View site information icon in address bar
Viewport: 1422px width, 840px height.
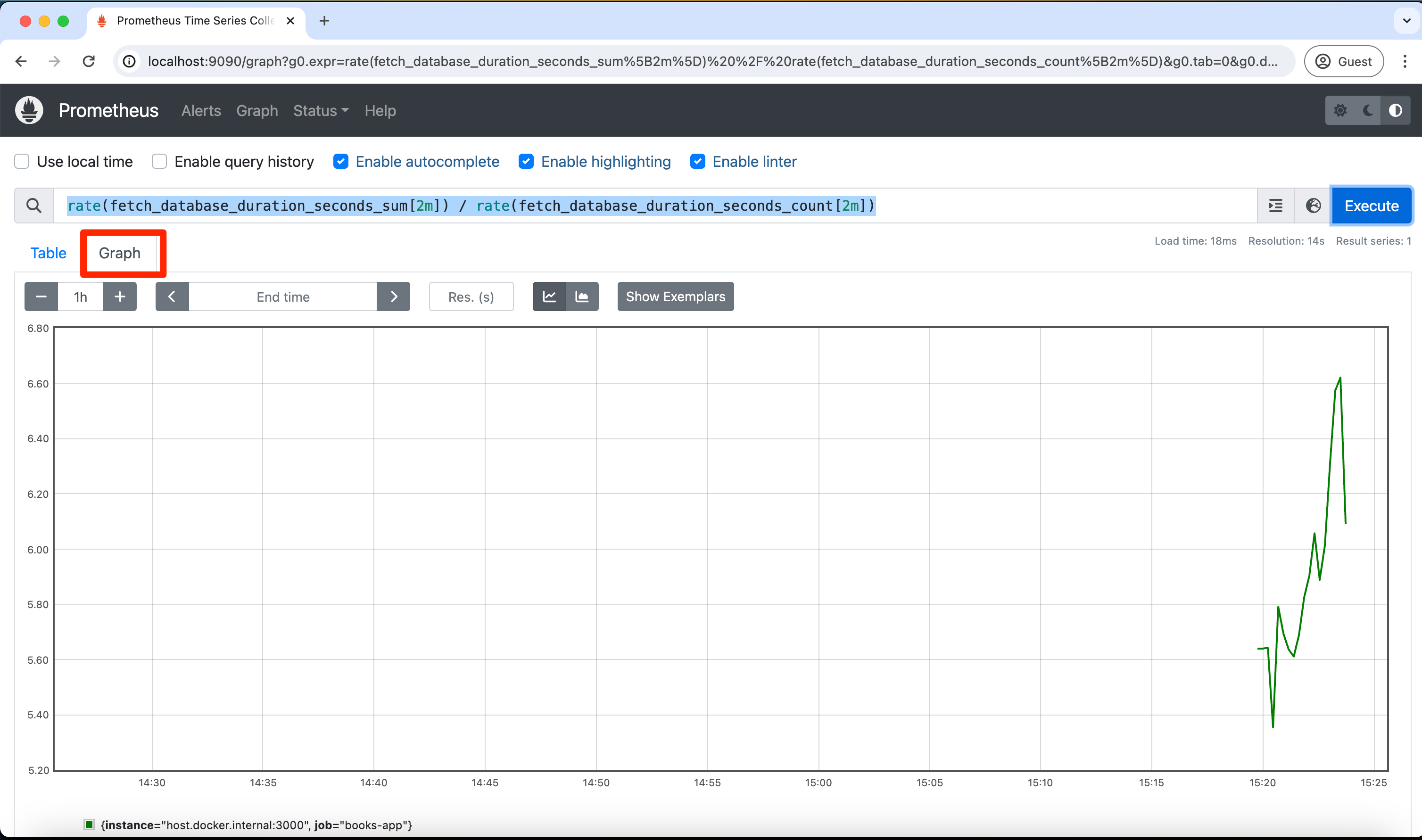click(x=129, y=61)
